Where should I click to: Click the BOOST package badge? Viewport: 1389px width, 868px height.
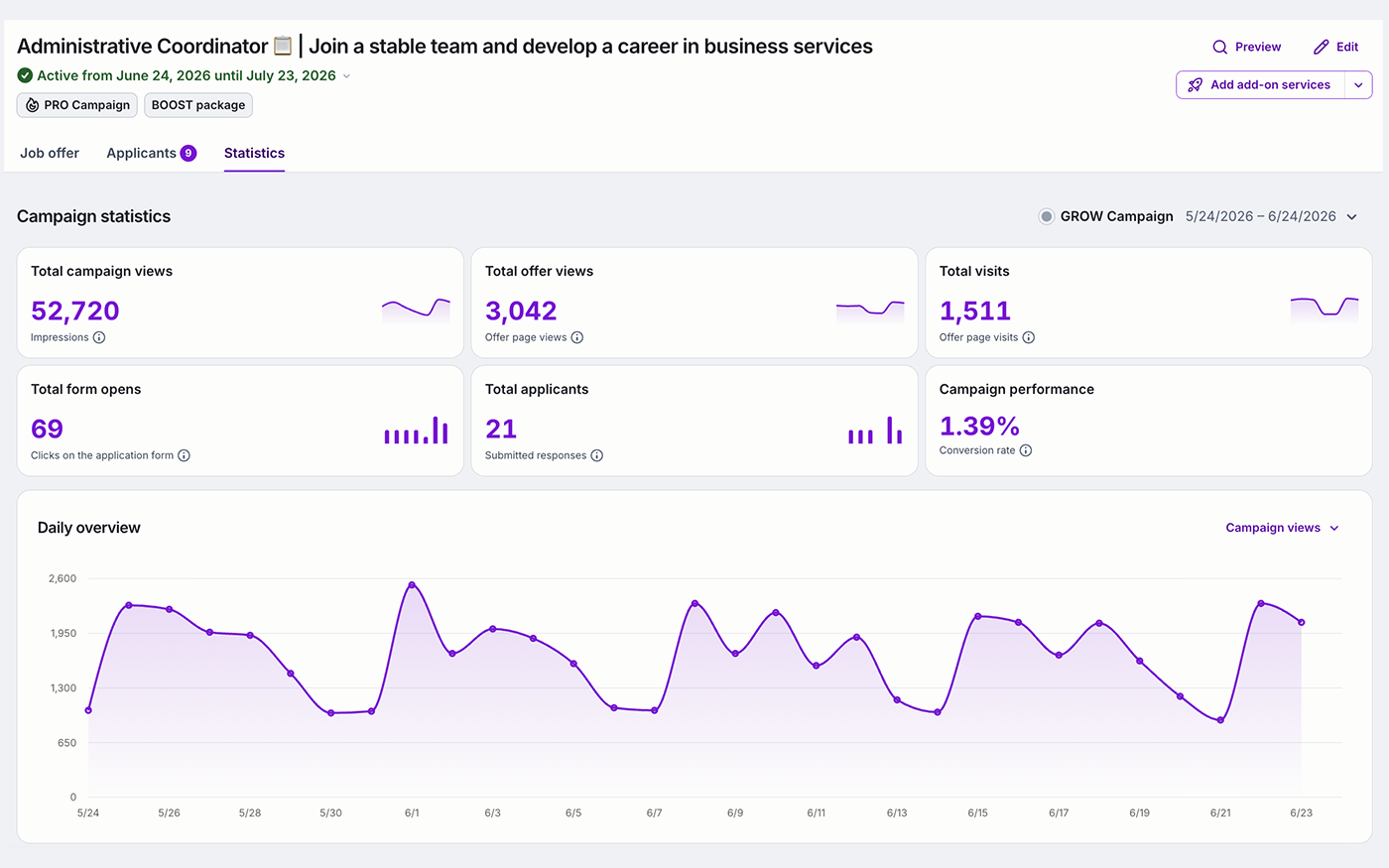click(x=198, y=105)
